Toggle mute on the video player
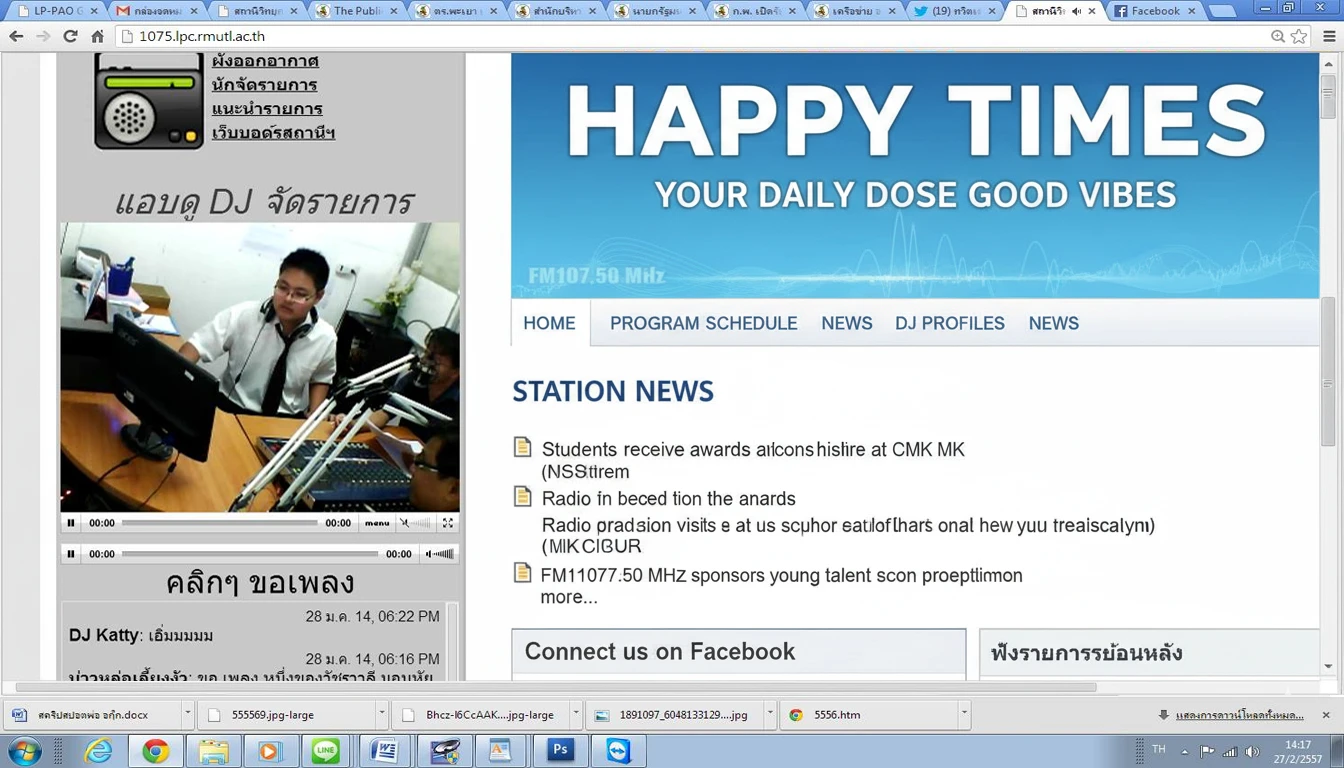The width and height of the screenshot is (1344, 768). 405,523
